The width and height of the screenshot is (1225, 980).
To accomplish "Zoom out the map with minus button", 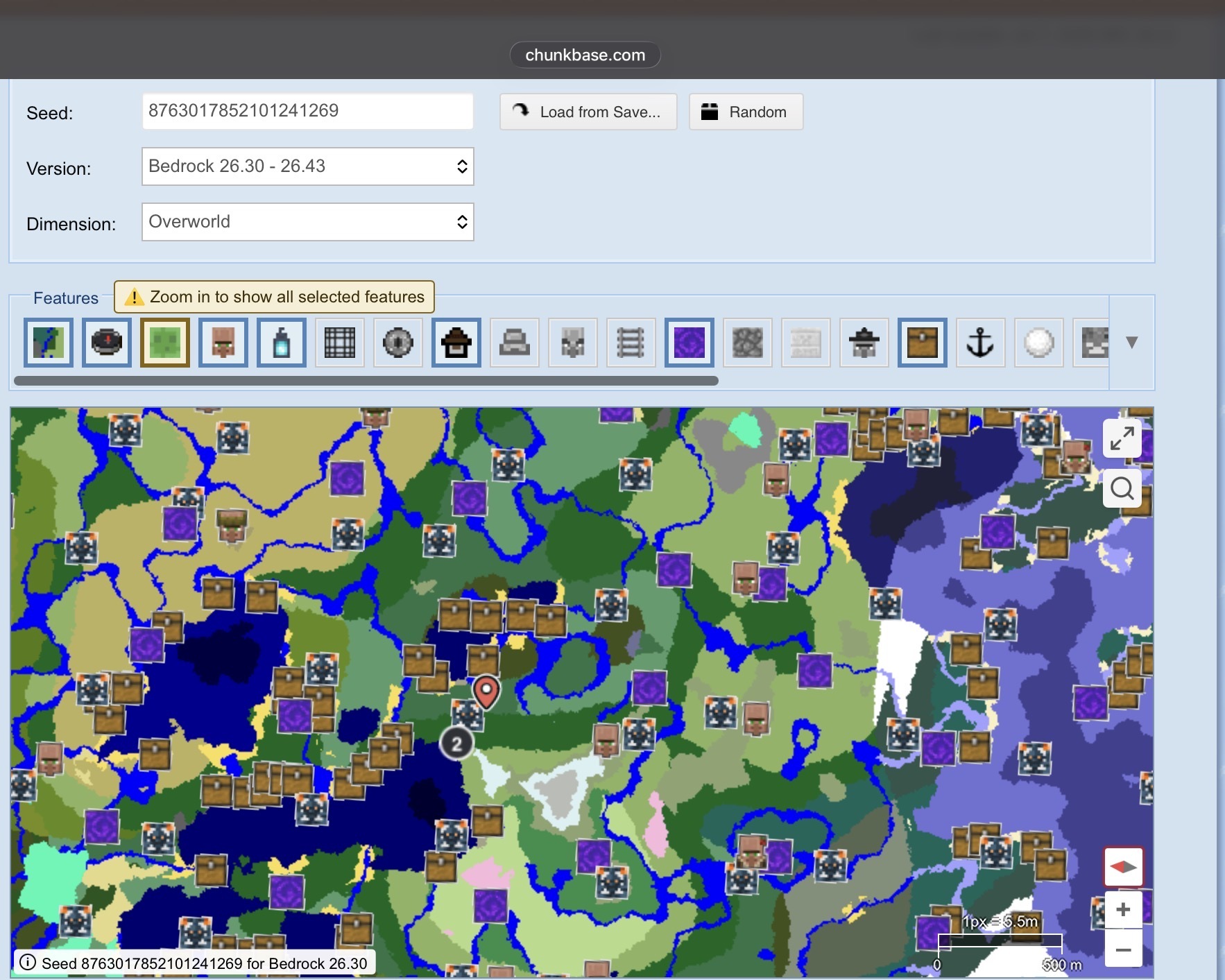I will click(1124, 949).
